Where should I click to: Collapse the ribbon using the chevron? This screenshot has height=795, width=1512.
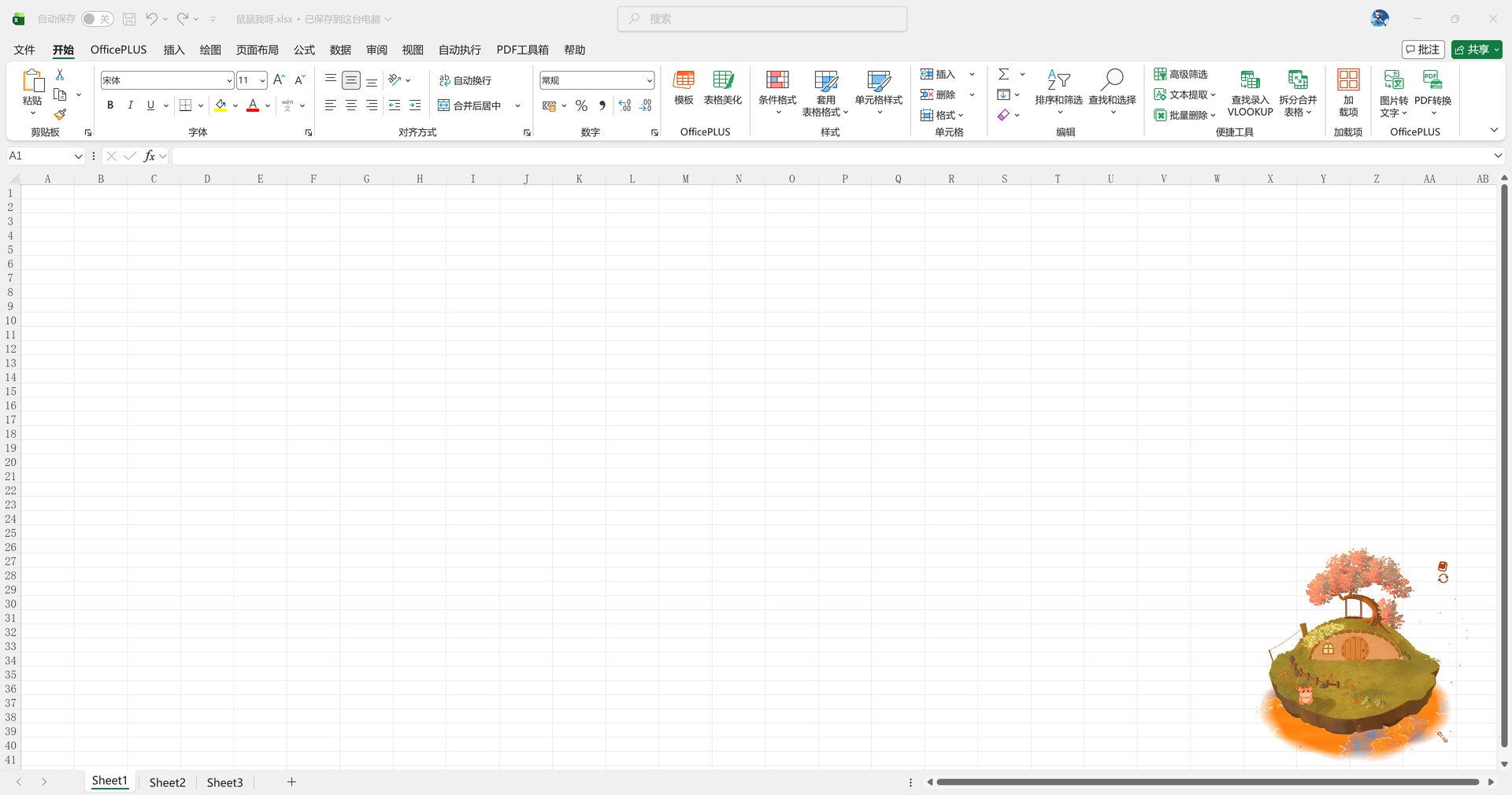pos(1493,130)
